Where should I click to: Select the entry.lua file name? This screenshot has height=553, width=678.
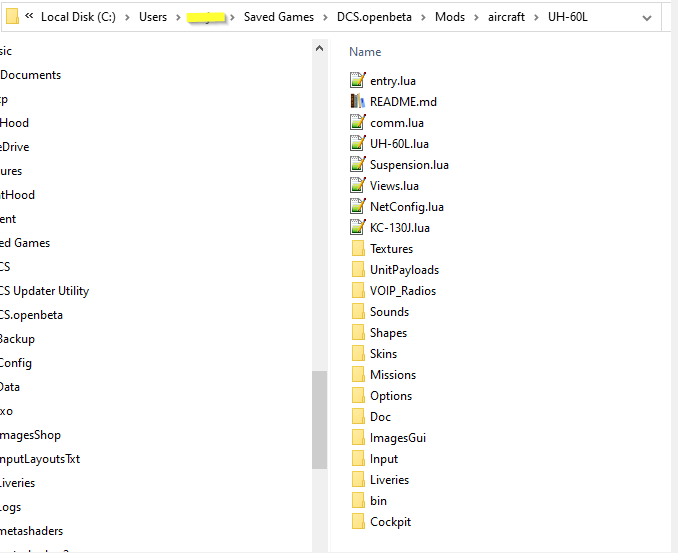[x=393, y=81]
